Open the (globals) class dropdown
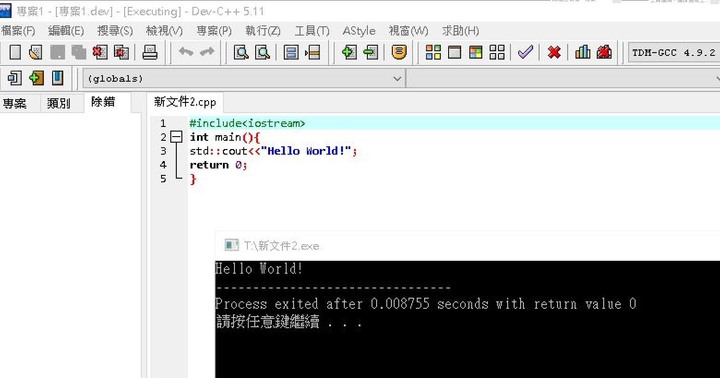The height and width of the screenshot is (378, 720). [244, 79]
